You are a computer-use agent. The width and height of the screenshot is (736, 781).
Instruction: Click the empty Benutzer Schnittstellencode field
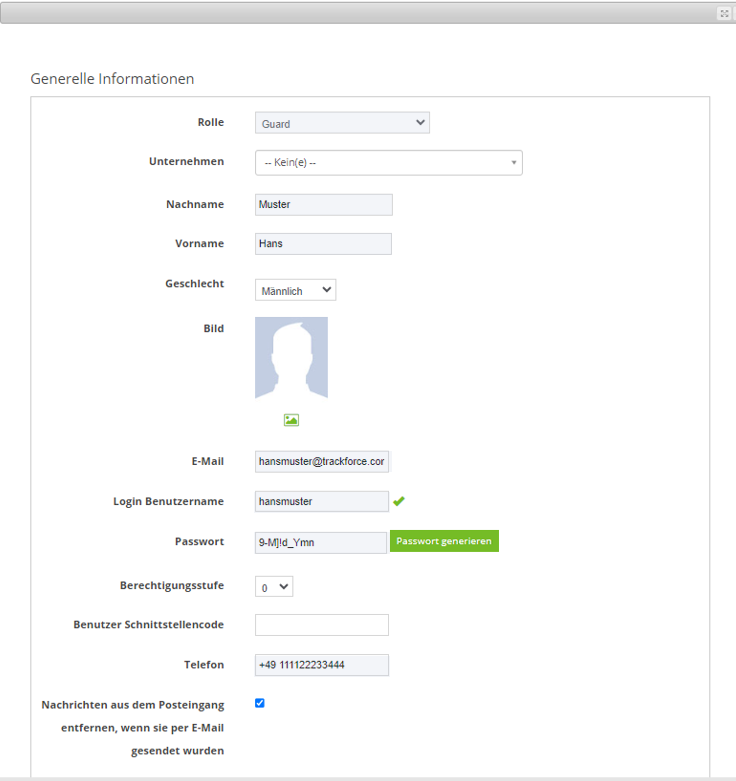coord(322,625)
